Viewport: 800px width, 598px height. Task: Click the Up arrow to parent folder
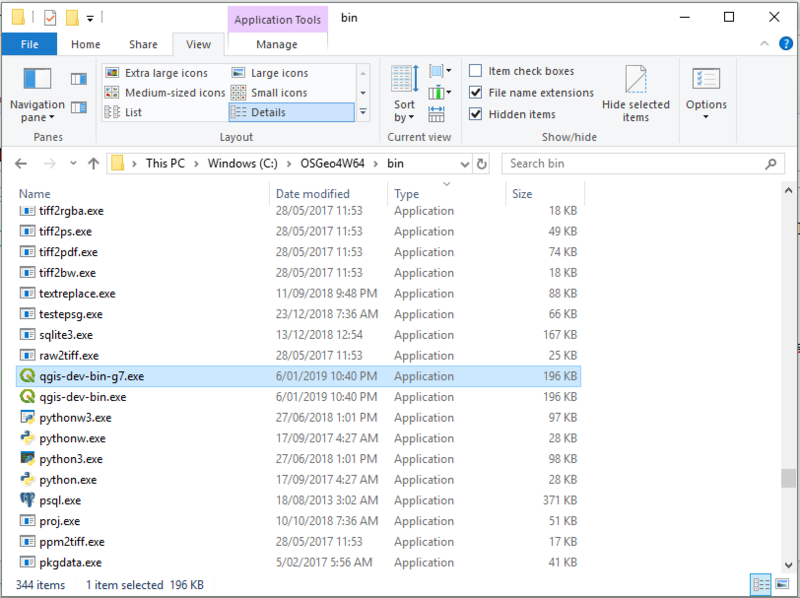tap(93, 164)
